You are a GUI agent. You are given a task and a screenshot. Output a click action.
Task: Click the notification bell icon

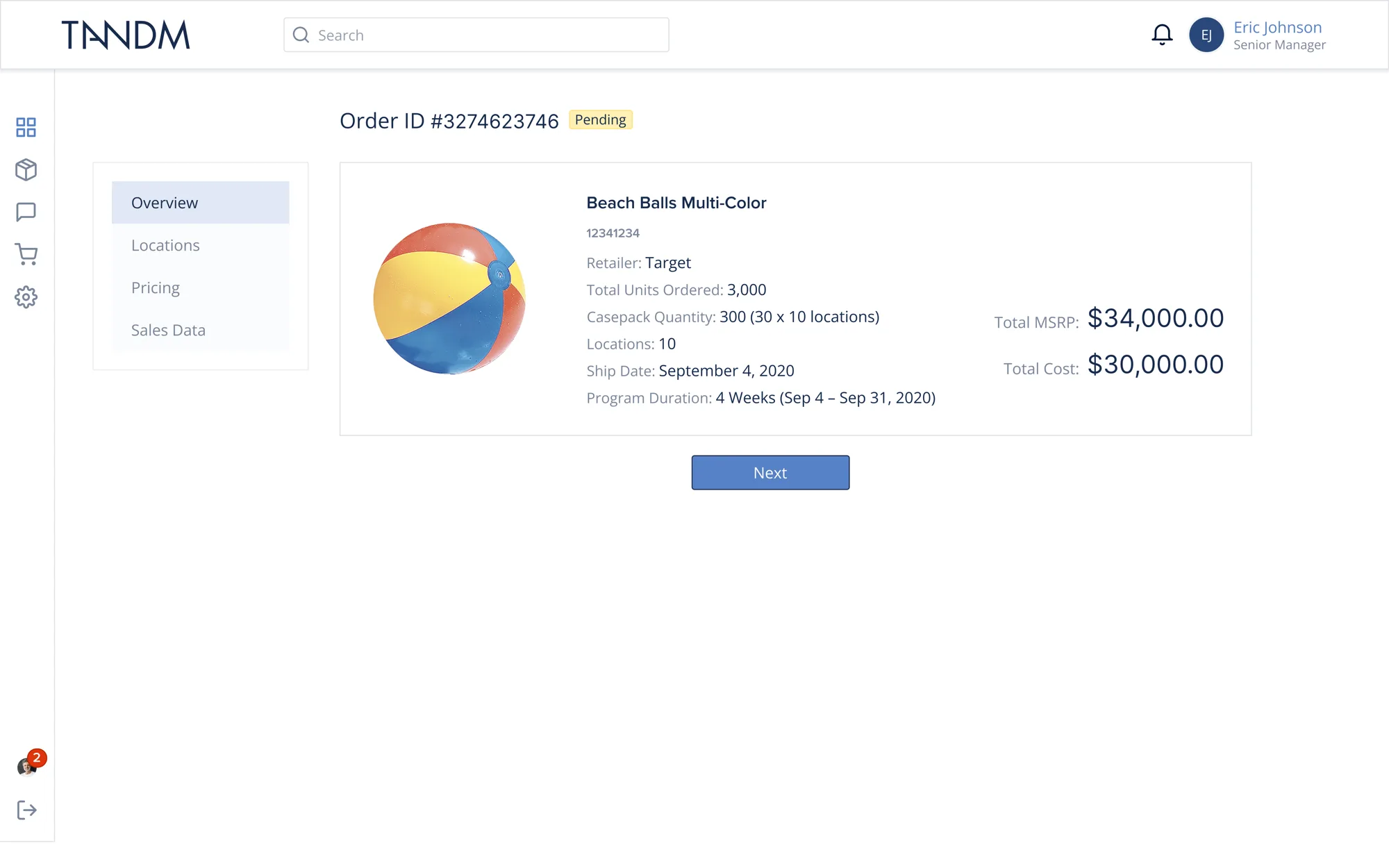click(1162, 35)
